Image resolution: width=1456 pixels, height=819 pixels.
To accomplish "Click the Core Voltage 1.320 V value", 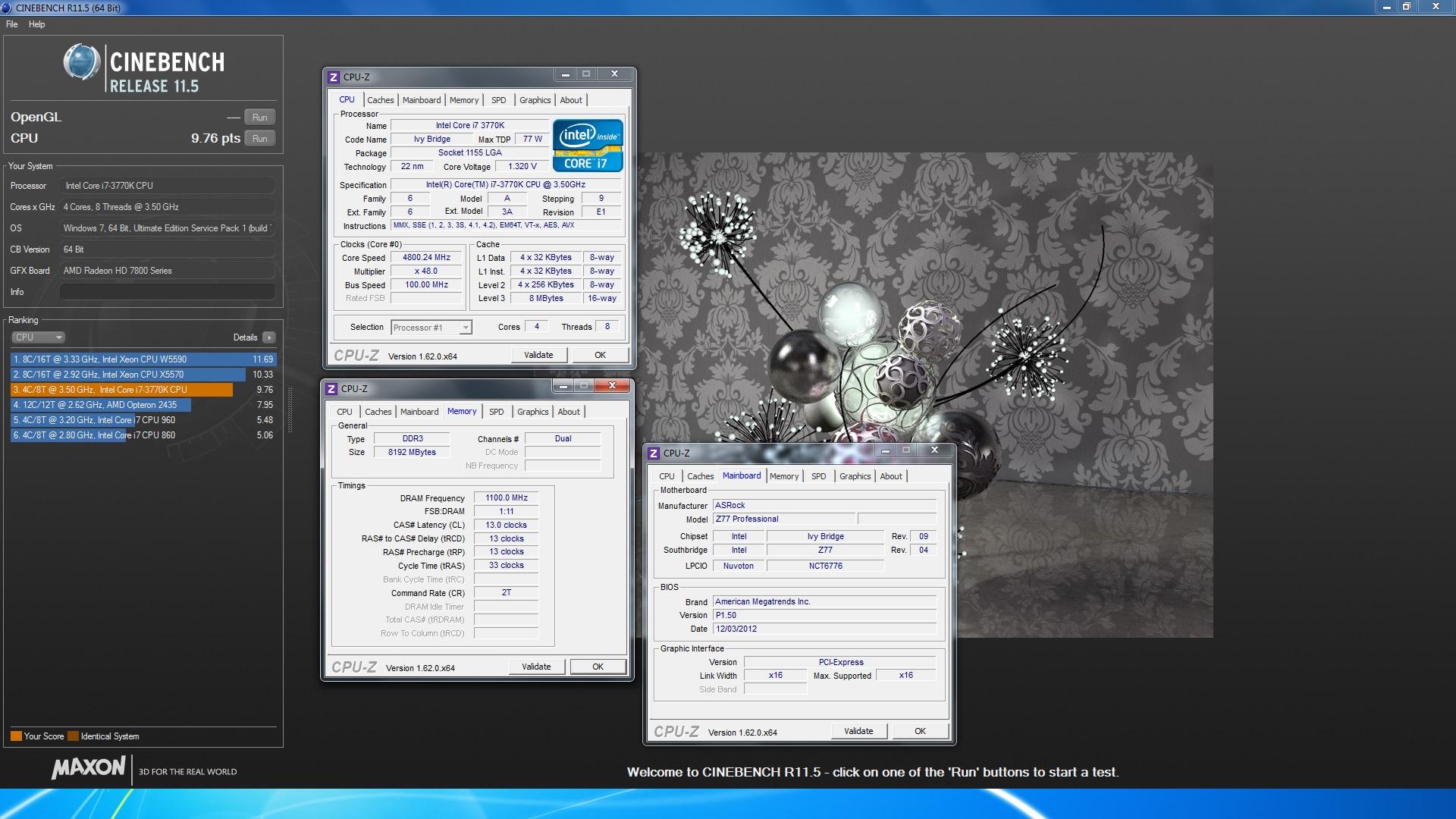I will pyautogui.click(x=522, y=167).
